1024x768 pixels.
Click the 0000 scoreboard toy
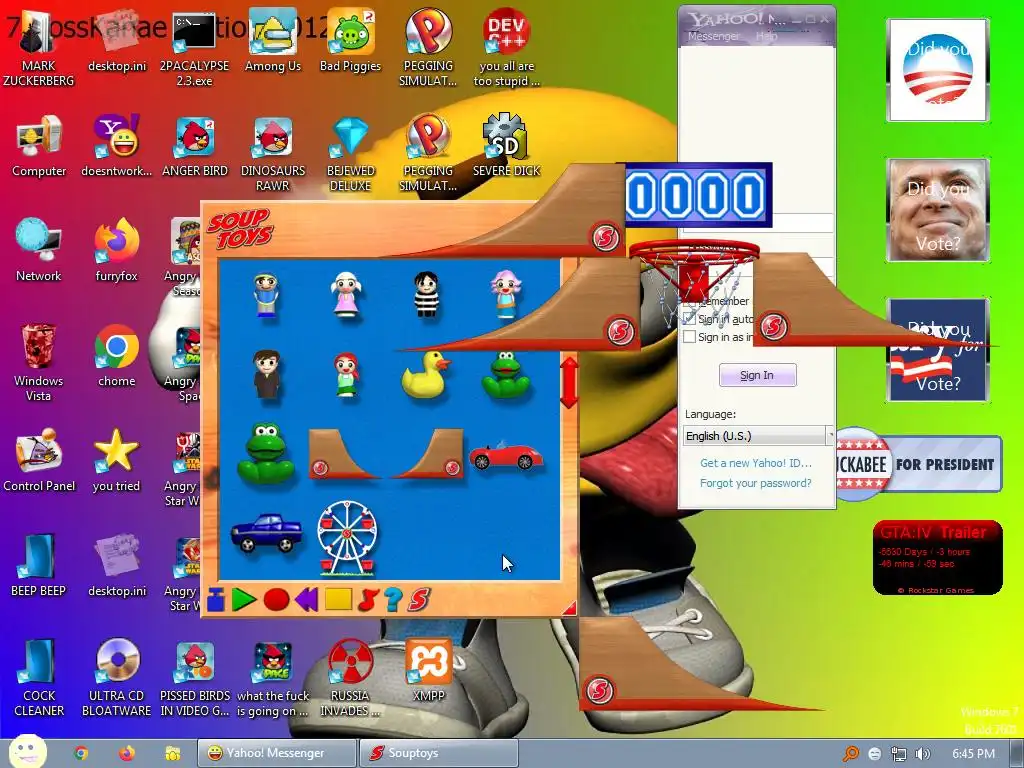click(697, 195)
